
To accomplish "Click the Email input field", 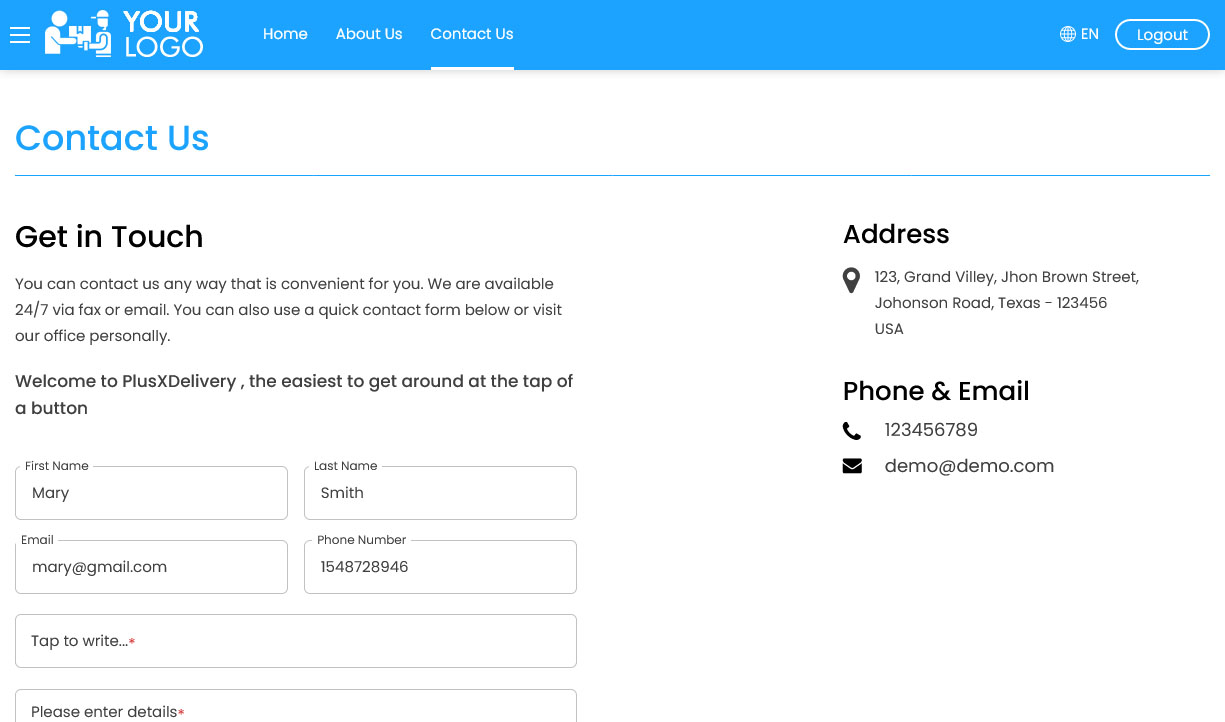I will coord(152,567).
